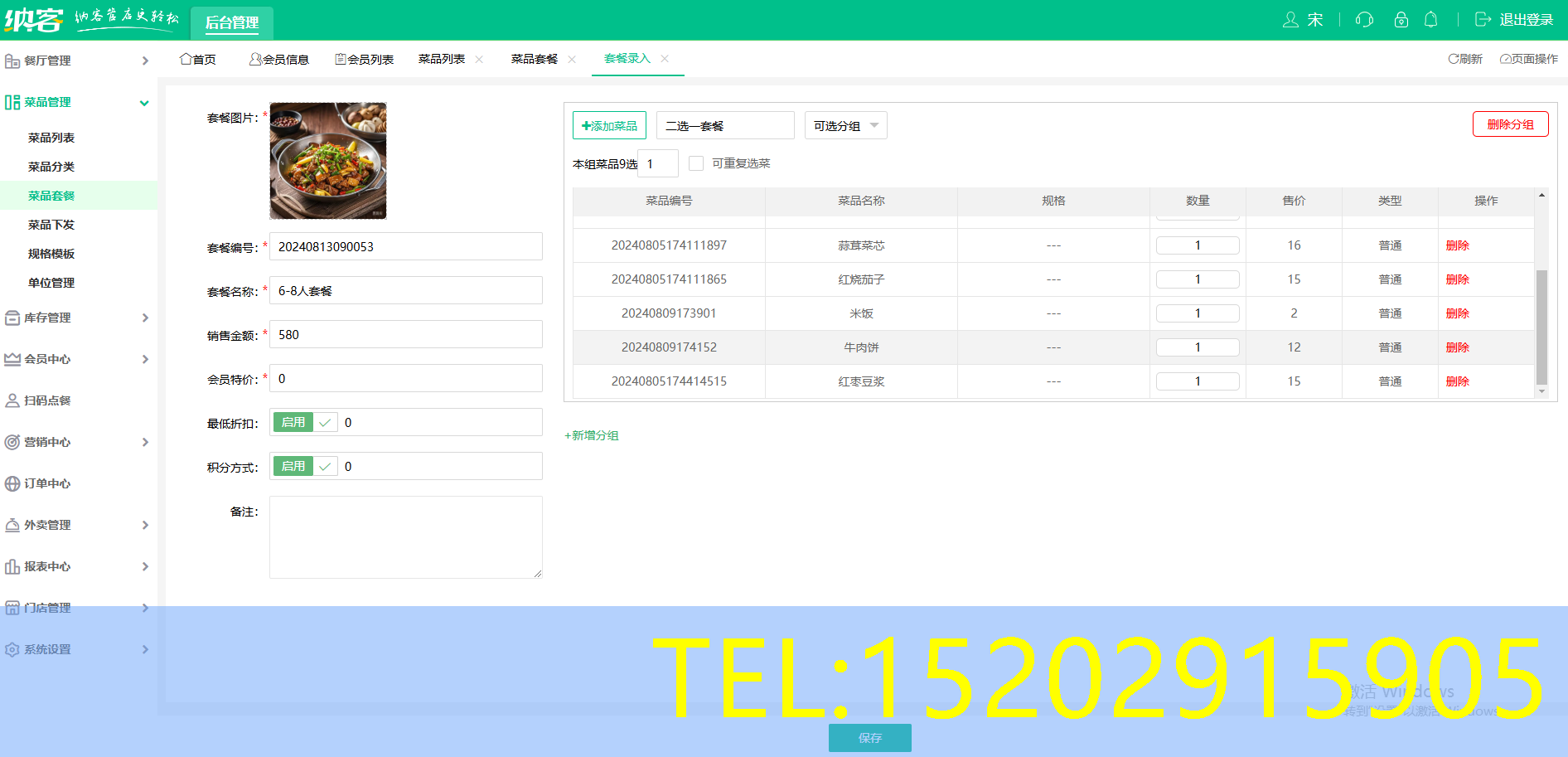Open 菜品分类 in sidebar

tap(51, 167)
